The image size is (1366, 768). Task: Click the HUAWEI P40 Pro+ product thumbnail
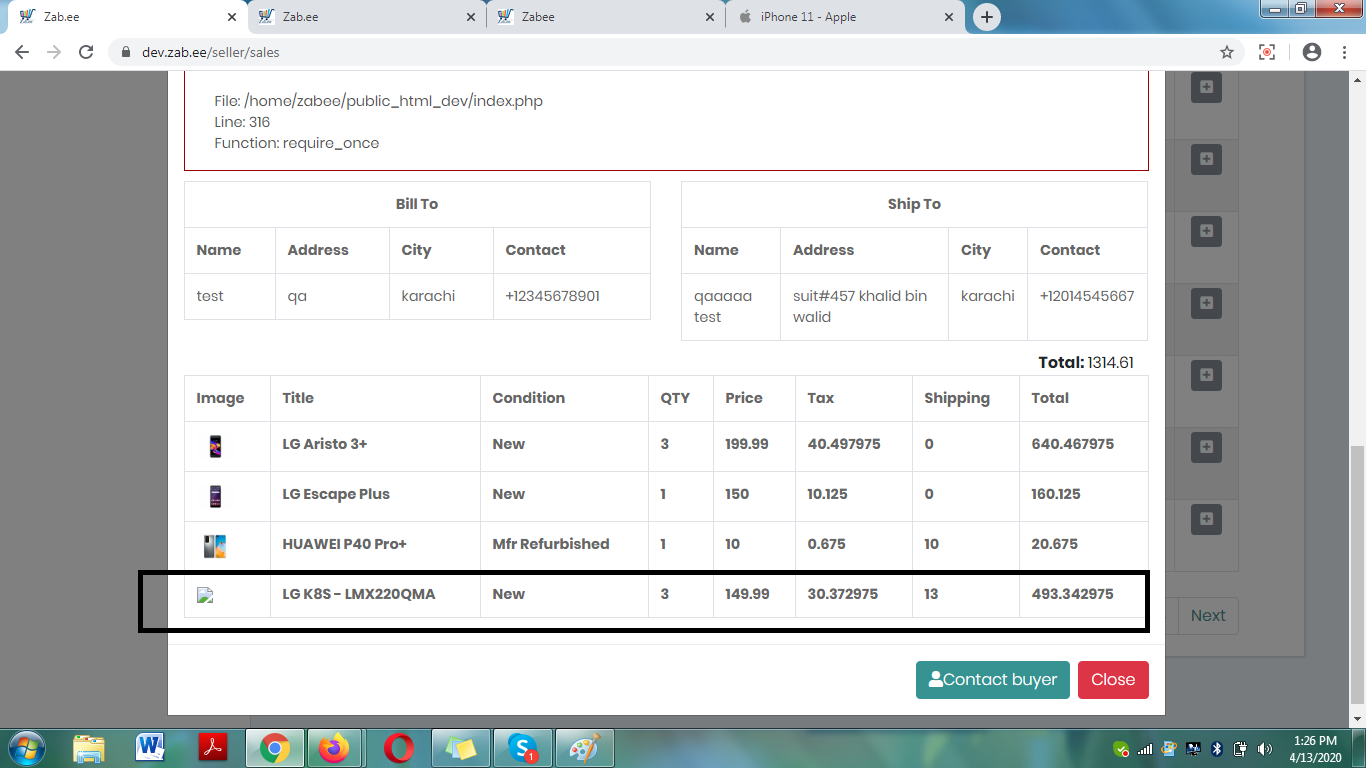pyautogui.click(x=215, y=546)
